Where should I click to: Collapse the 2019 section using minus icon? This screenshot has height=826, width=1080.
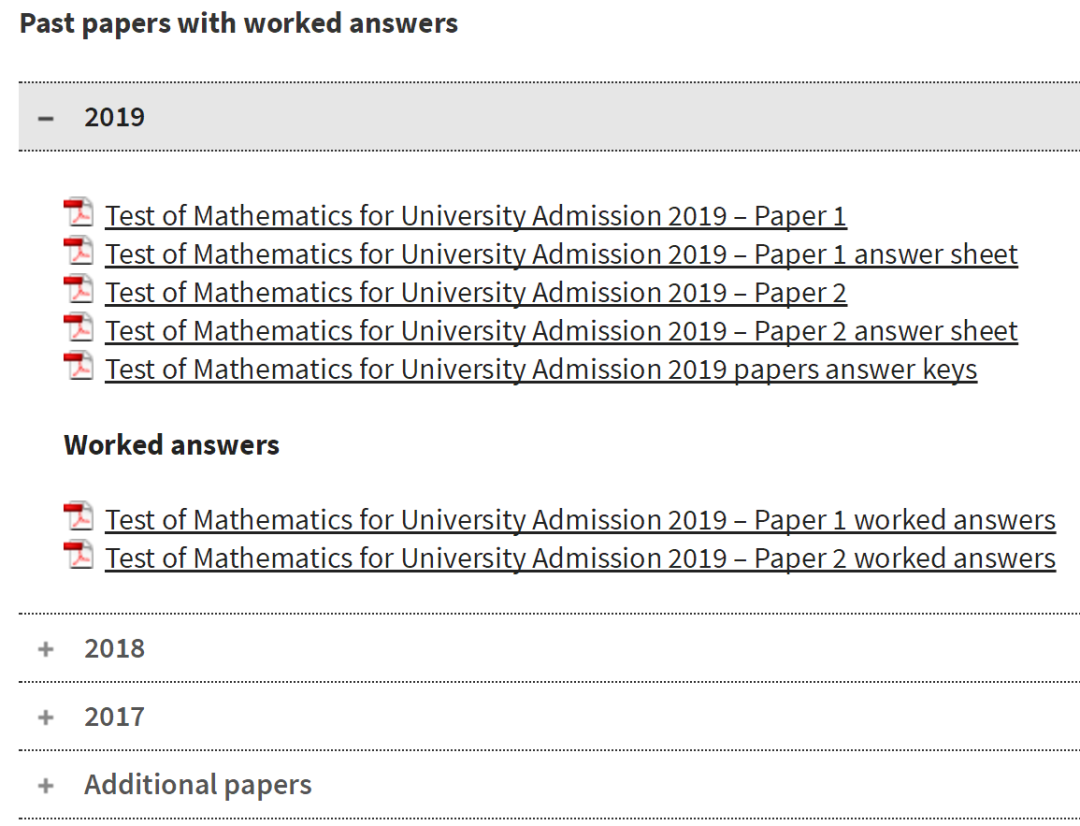(x=45, y=118)
